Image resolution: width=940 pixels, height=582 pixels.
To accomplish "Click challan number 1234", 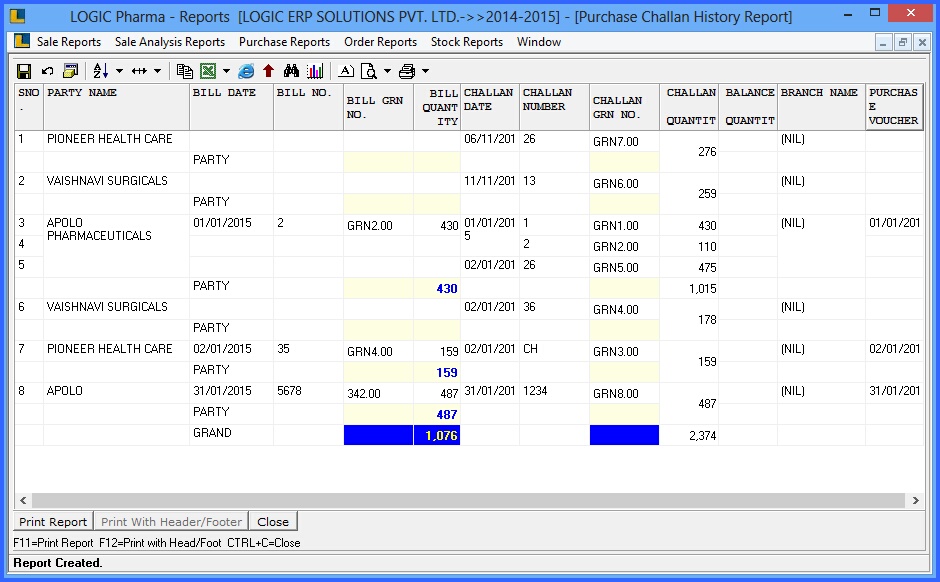I will pyautogui.click(x=535, y=391).
